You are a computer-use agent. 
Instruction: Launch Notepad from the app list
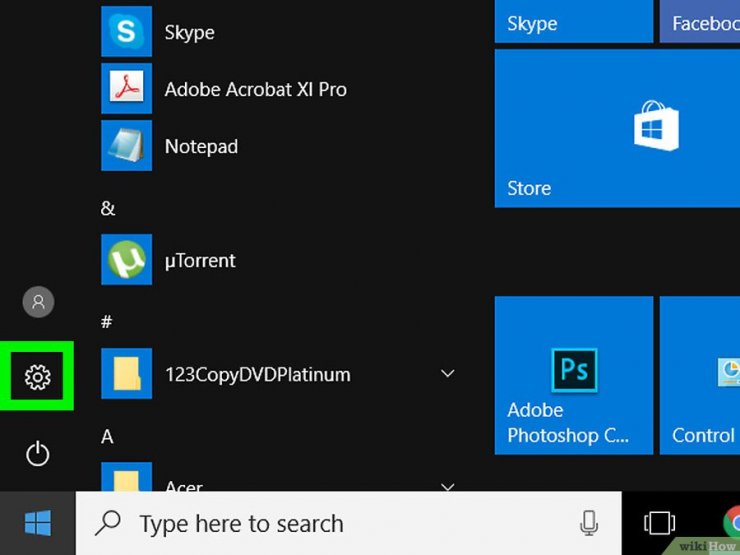pos(126,145)
